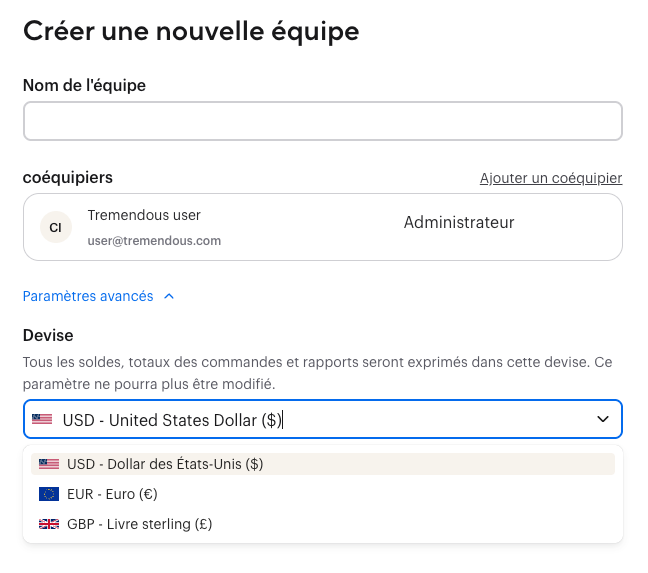Viewport: 648px width, 573px height.
Task: Click the Devise currency combo box text
Action: [x=172, y=420]
